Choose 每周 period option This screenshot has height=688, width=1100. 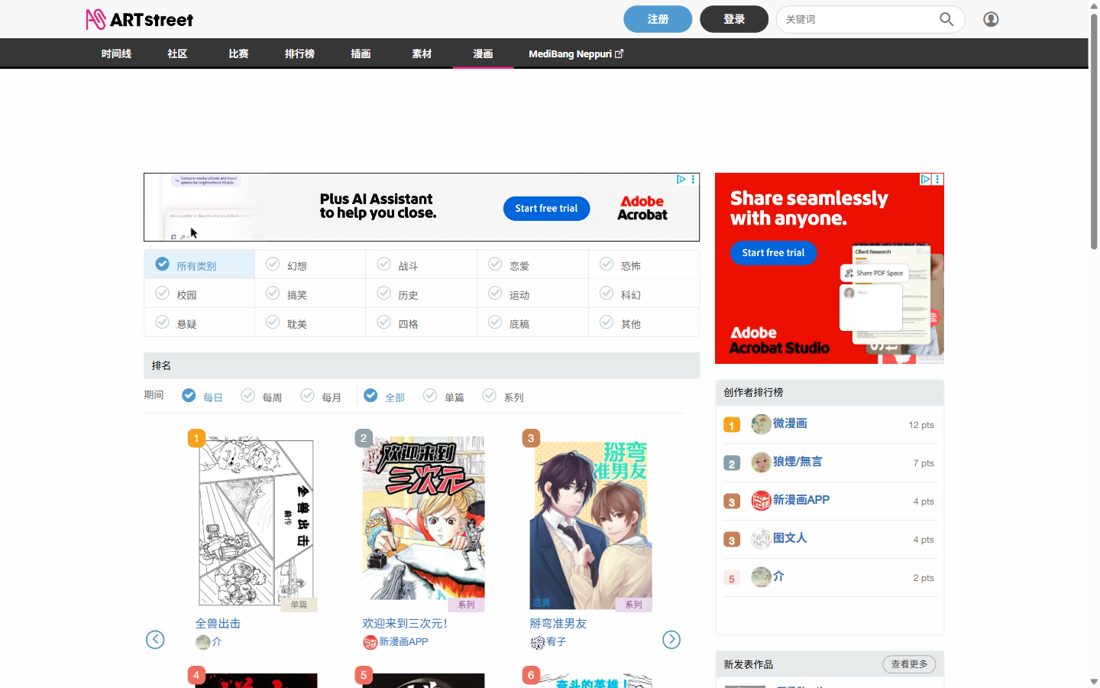click(x=262, y=396)
